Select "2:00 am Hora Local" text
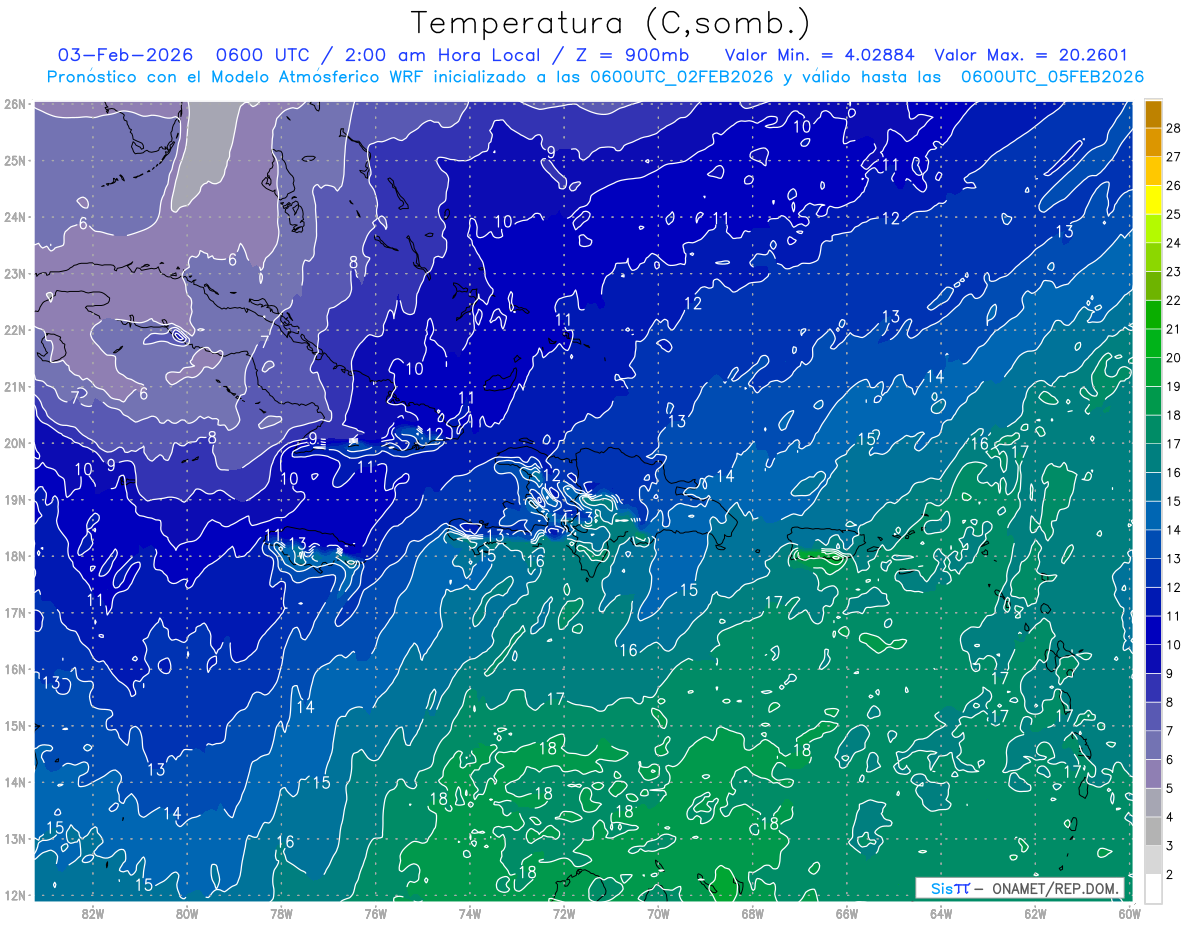 point(445,55)
